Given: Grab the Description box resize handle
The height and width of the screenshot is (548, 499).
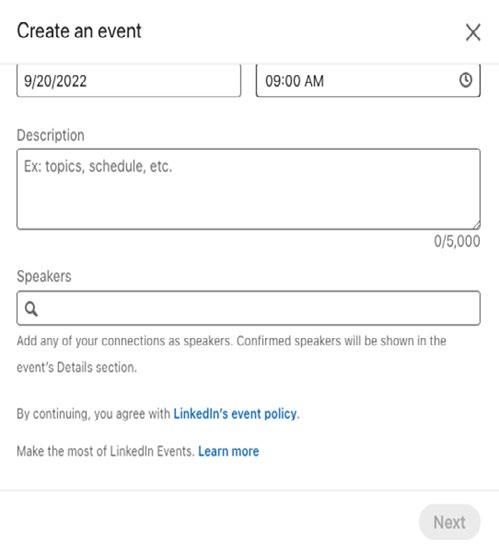Looking at the screenshot, I should [x=477, y=225].
